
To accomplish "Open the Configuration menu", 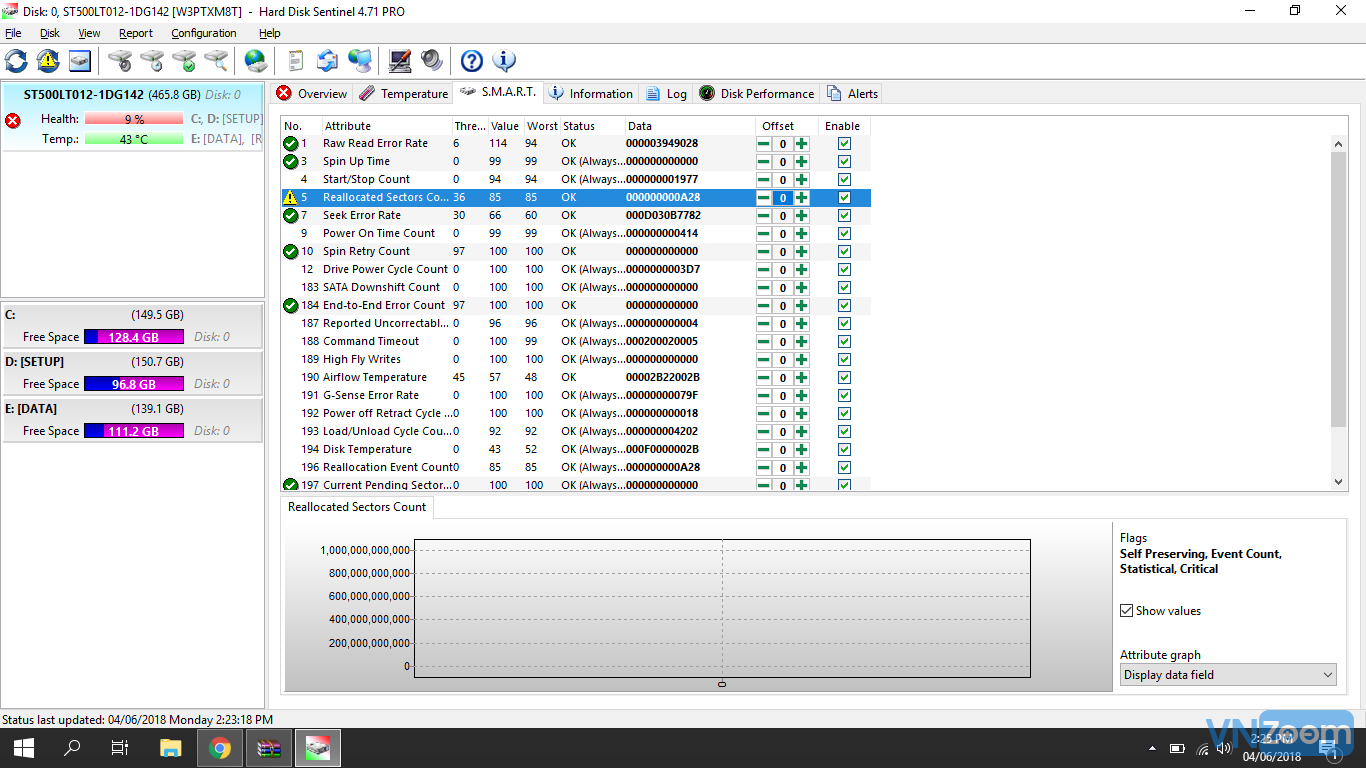I will [204, 33].
